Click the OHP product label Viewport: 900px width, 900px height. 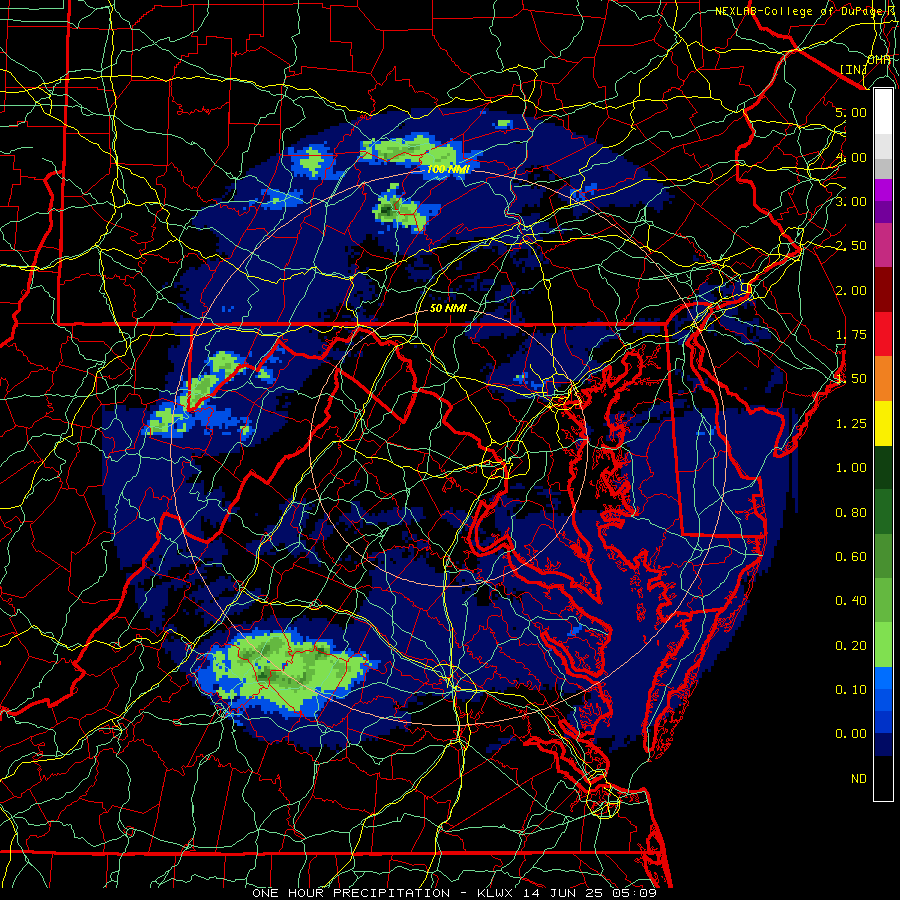tap(879, 60)
